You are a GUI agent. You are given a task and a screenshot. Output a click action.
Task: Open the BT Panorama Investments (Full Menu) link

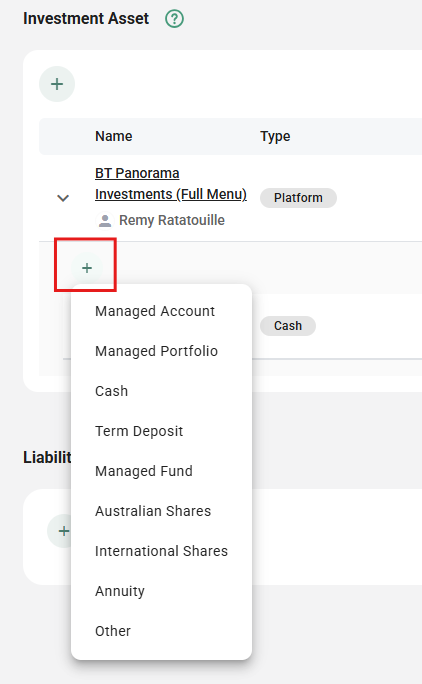171,184
